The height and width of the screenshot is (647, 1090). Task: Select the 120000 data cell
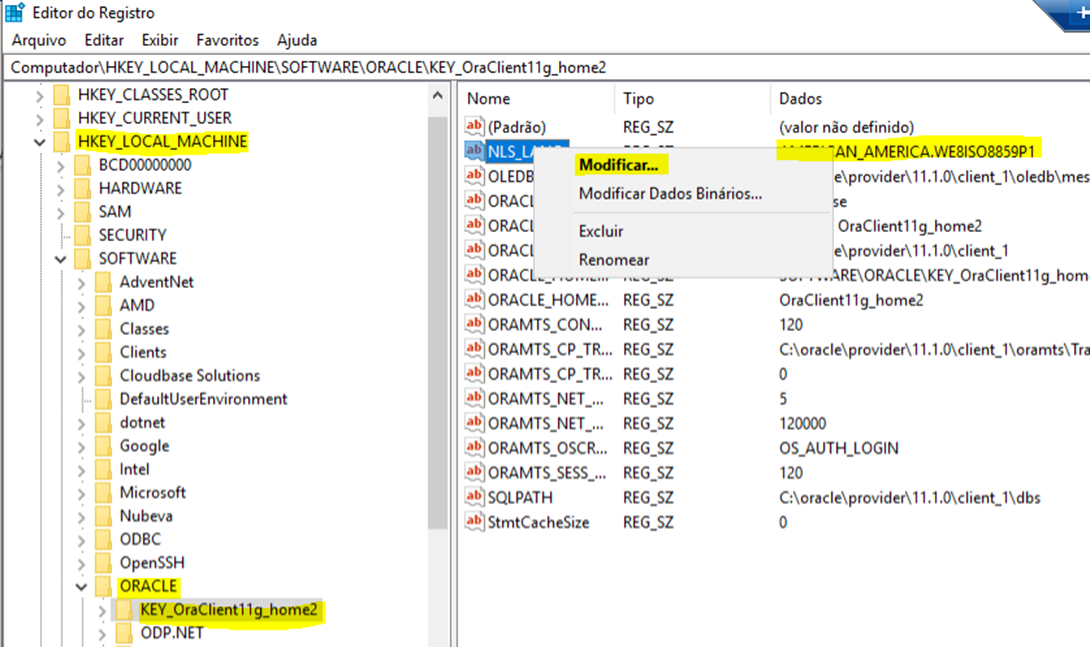coord(802,423)
